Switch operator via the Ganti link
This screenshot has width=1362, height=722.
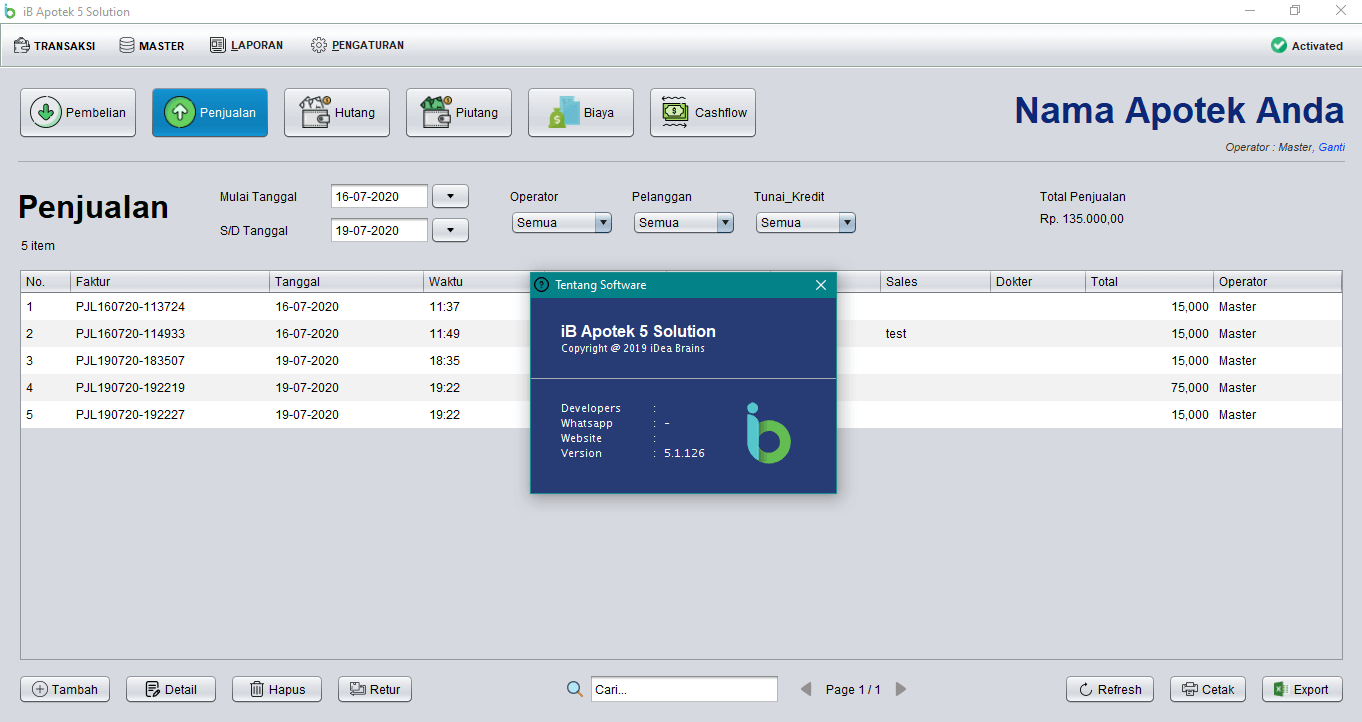[x=1332, y=146]
